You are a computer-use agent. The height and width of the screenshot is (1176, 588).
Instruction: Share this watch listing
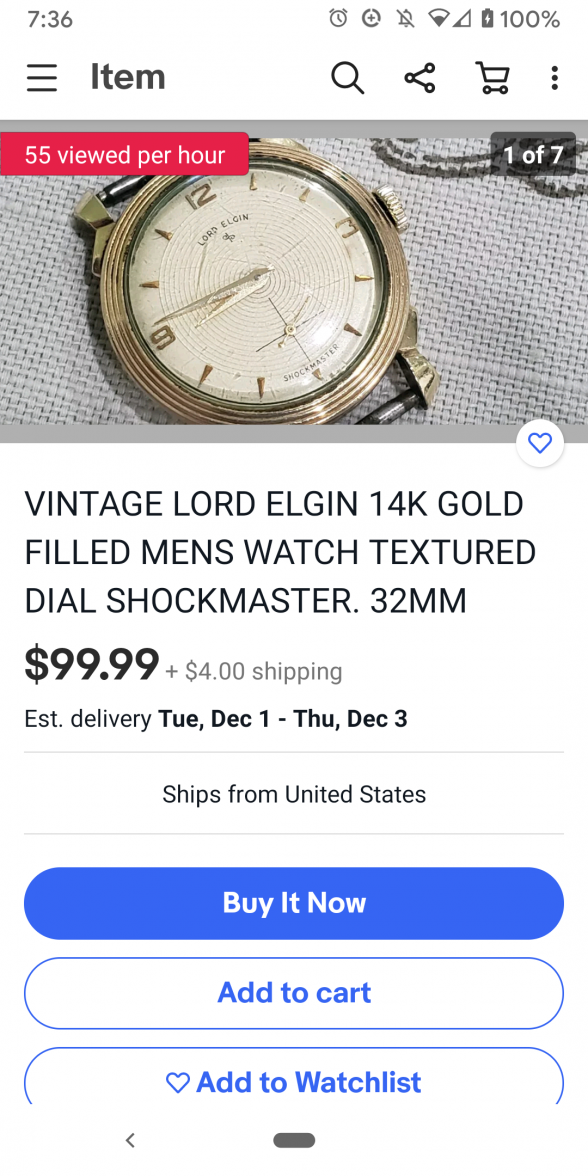point(420,77)
